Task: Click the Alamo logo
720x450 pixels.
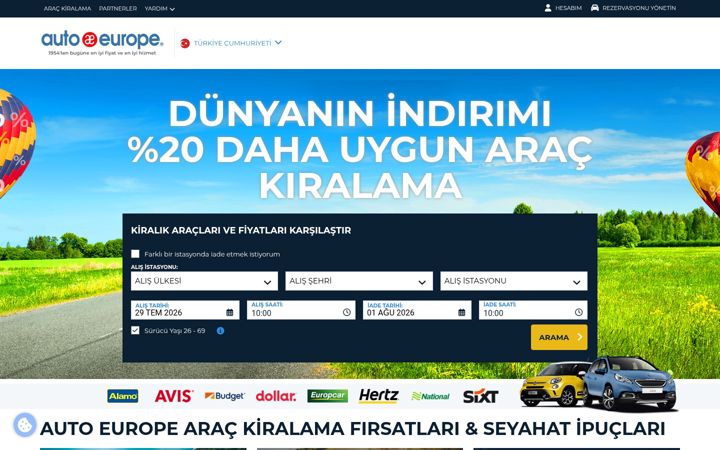Action: tap(123, 396)
